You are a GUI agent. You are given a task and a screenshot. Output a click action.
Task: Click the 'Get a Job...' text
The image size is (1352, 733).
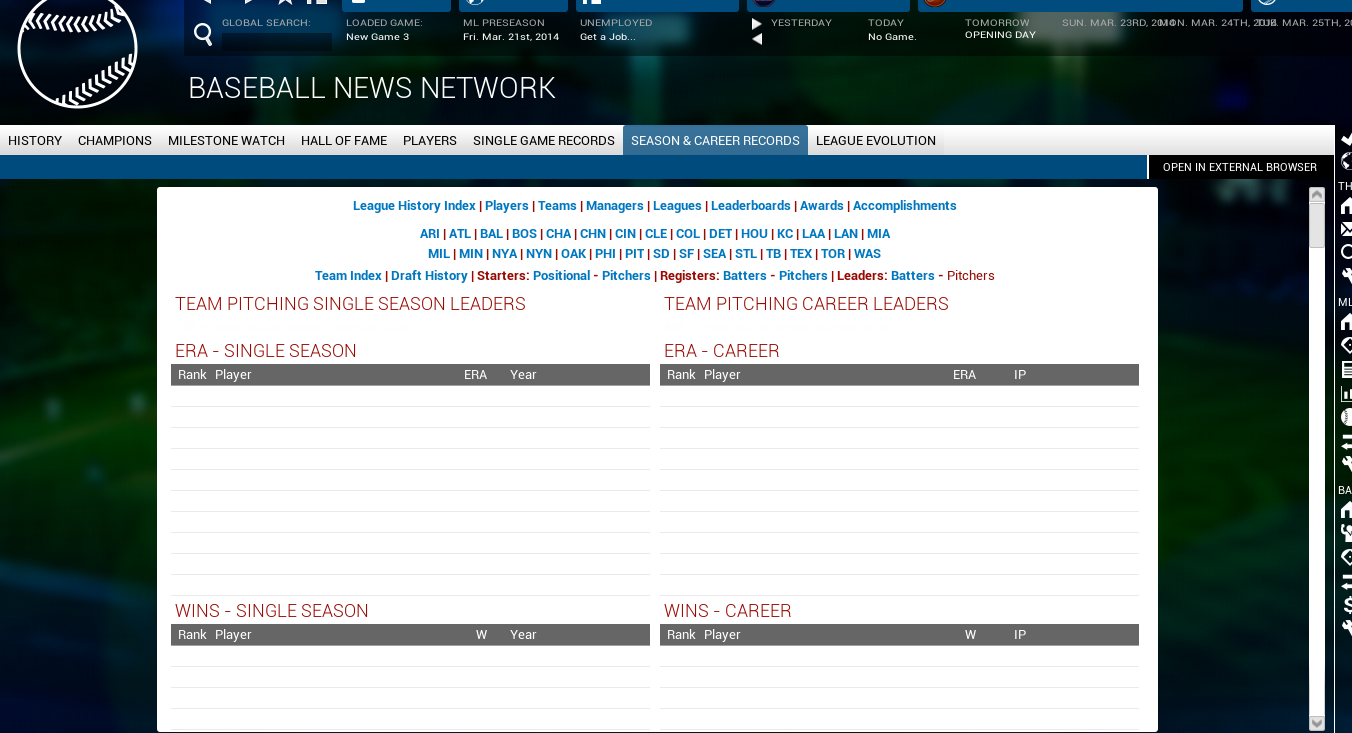point(608,37)
